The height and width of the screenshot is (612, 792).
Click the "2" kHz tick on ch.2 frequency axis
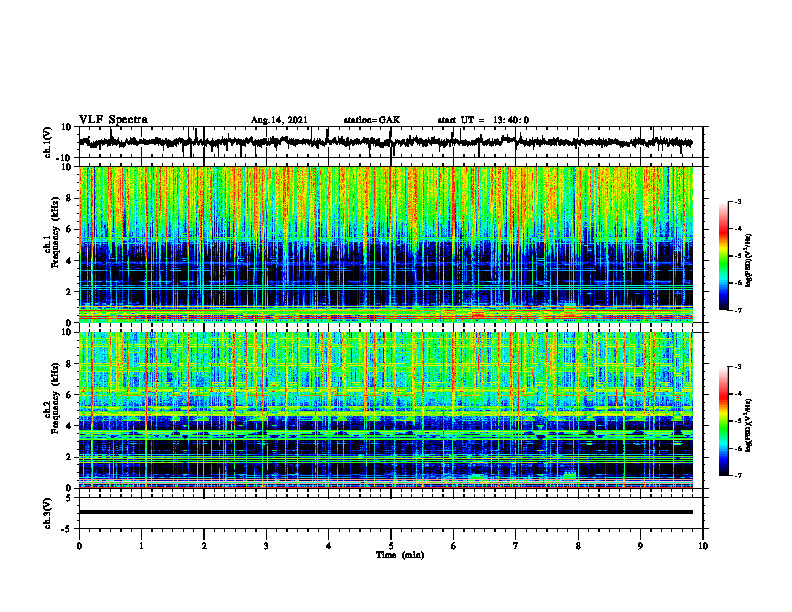[70, 457]
